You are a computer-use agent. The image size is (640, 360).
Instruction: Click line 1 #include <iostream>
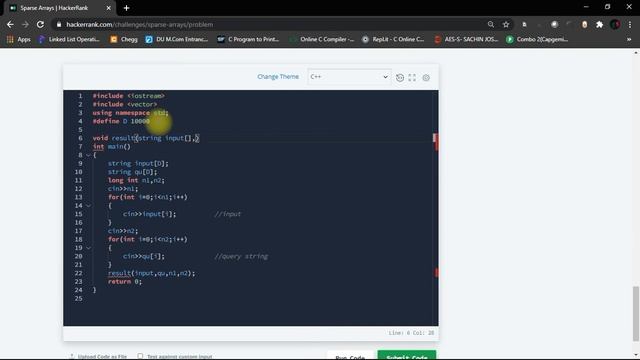pos(129,96)
